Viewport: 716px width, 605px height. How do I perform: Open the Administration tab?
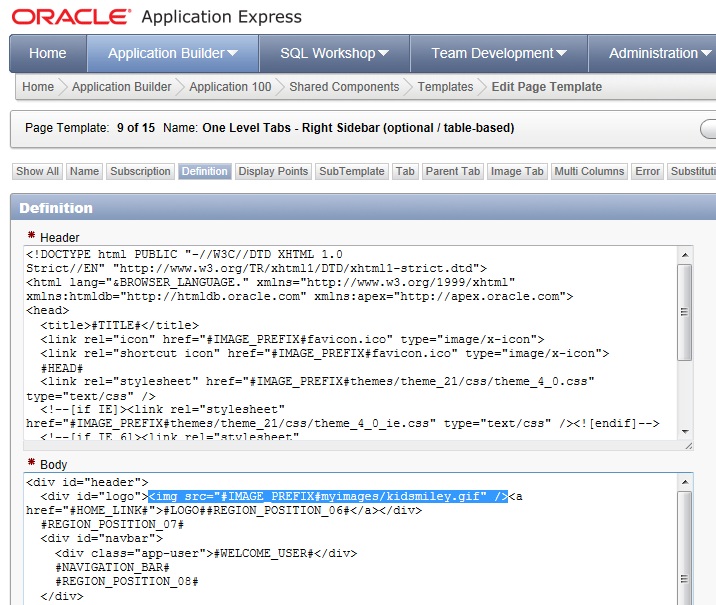tap(653, 53)
